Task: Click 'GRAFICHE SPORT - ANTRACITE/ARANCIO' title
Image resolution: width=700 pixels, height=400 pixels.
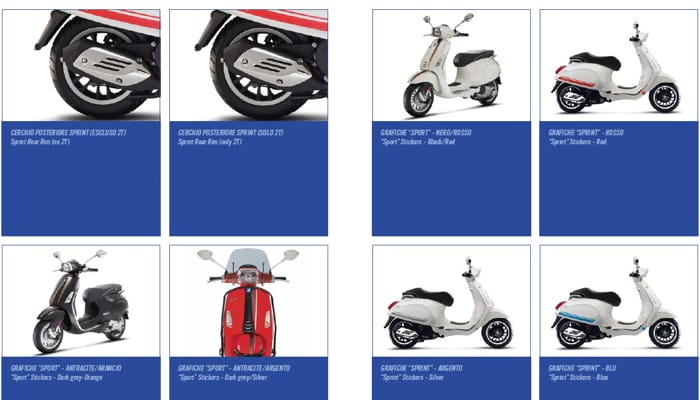Action: point(66,368)
